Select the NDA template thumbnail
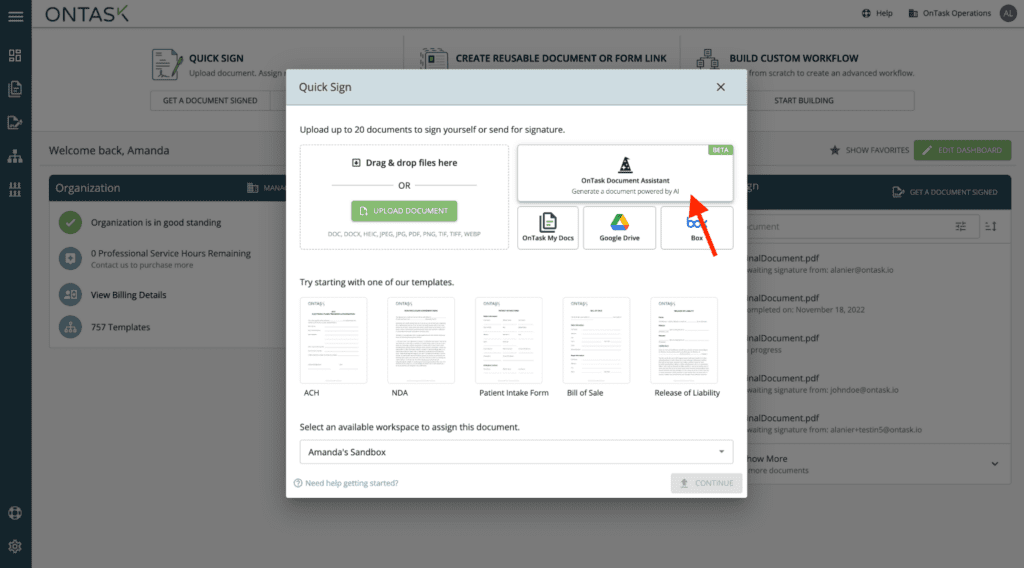This screenshot has width=1024, height=568. pyautogui.click(x=421, y=340)
